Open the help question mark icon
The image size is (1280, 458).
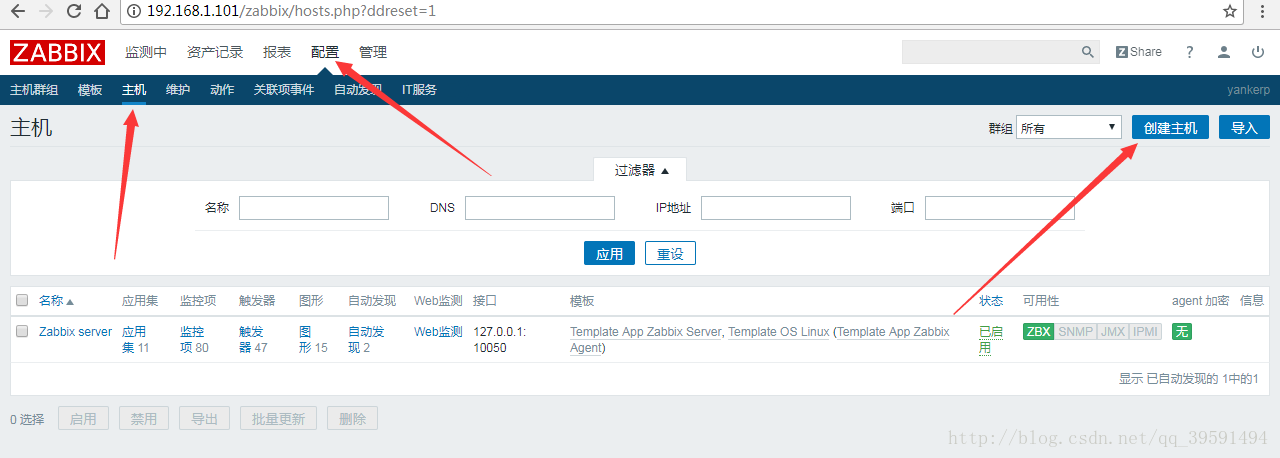click(1190, 52)
